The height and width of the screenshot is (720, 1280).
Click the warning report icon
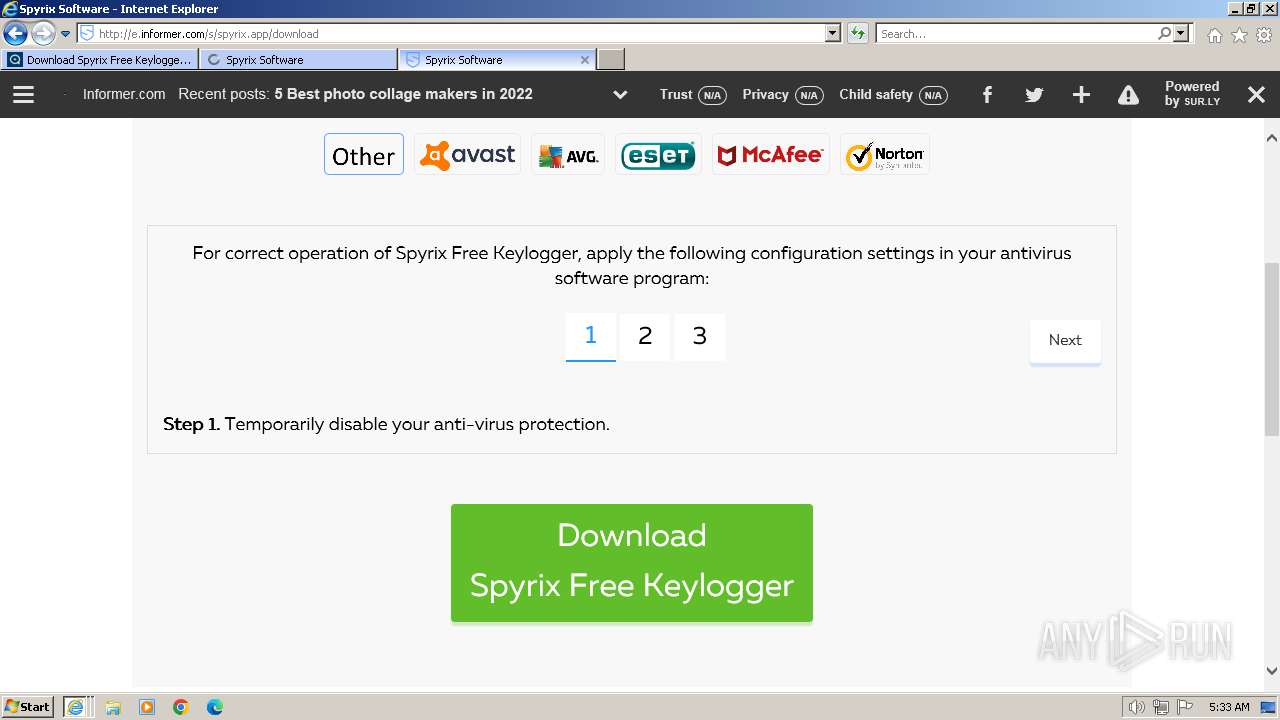coord(1128,95)
